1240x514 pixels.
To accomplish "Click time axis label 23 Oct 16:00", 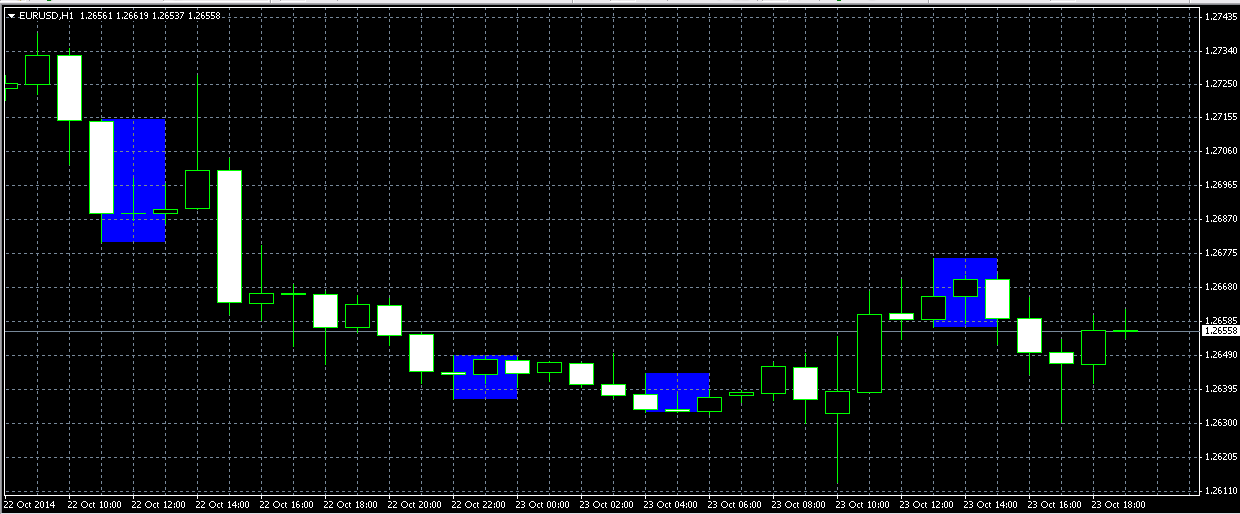I will click(1054, 505).
